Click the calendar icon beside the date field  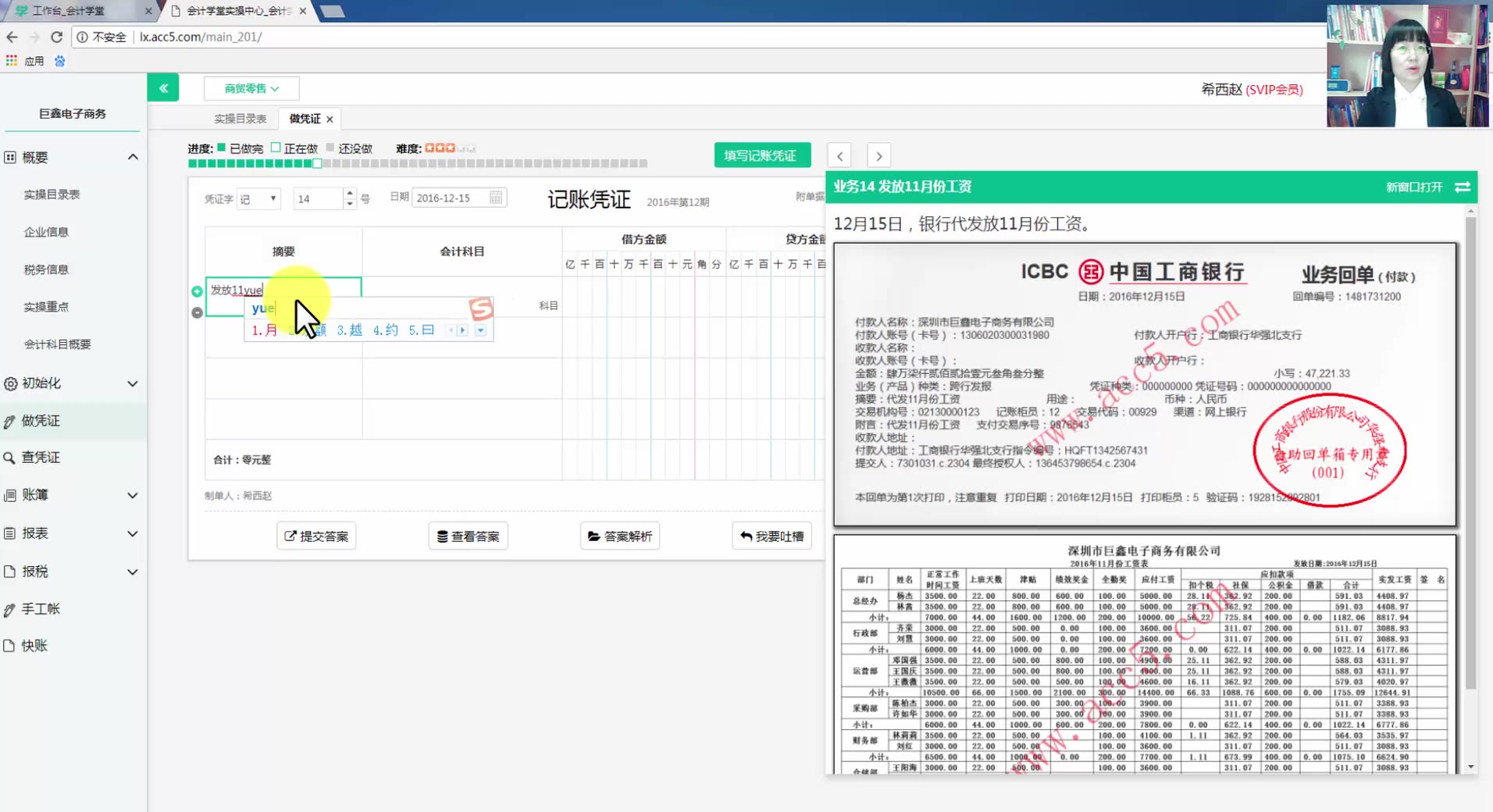tap(495, 197)
